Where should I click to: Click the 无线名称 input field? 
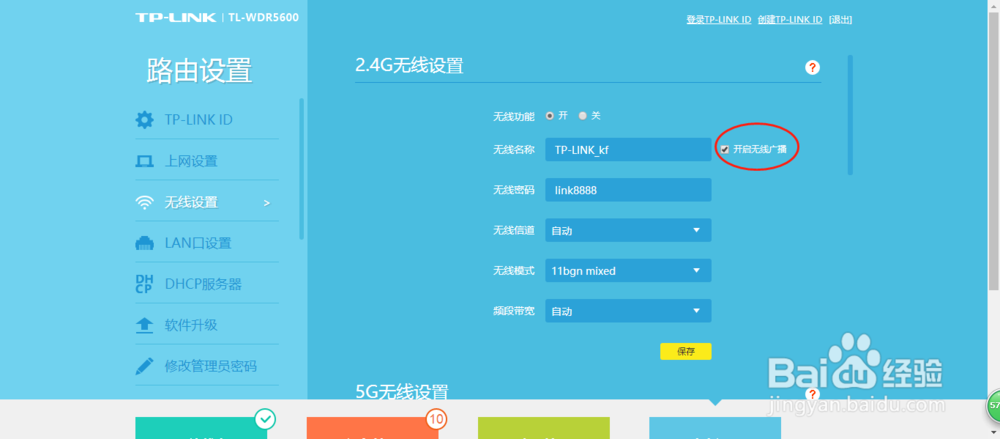pyautogui.click(x=628, y=150)
